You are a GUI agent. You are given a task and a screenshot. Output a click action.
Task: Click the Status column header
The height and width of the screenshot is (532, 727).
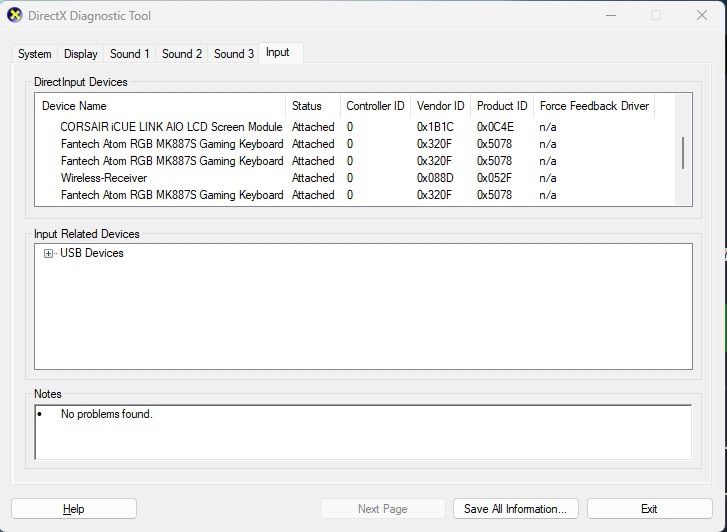(313, 106)
